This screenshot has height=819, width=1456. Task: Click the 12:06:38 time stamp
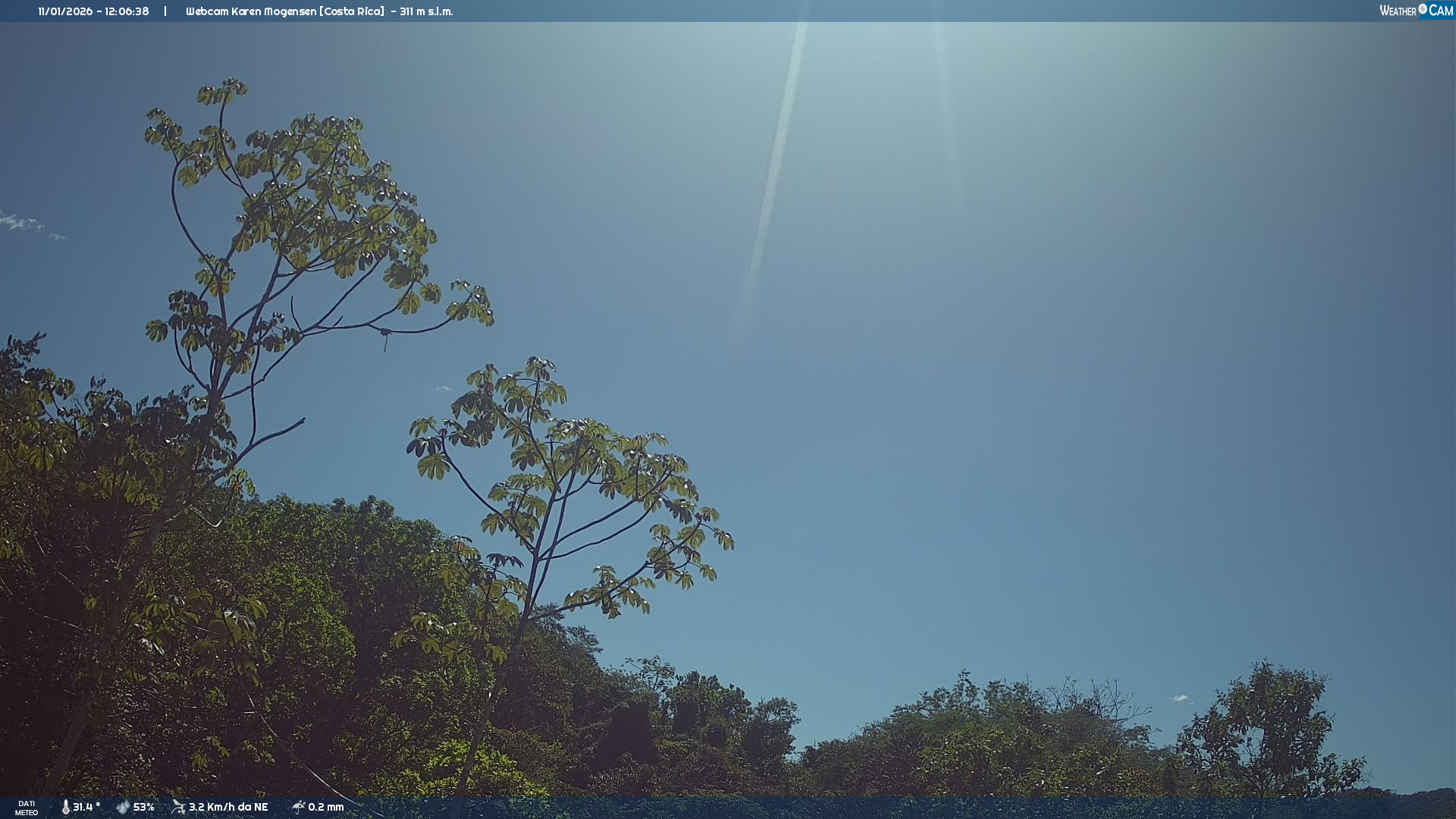tap(127, 11)
